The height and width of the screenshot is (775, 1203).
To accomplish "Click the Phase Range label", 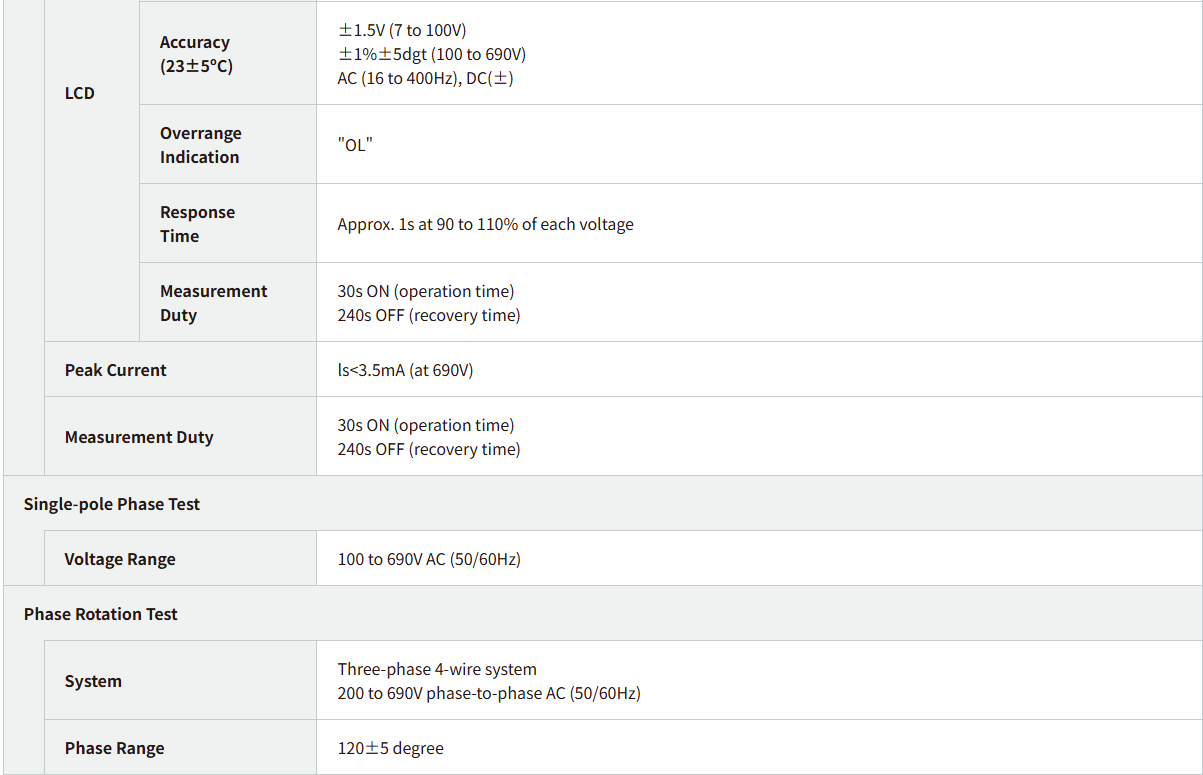I will pos(114,748).
